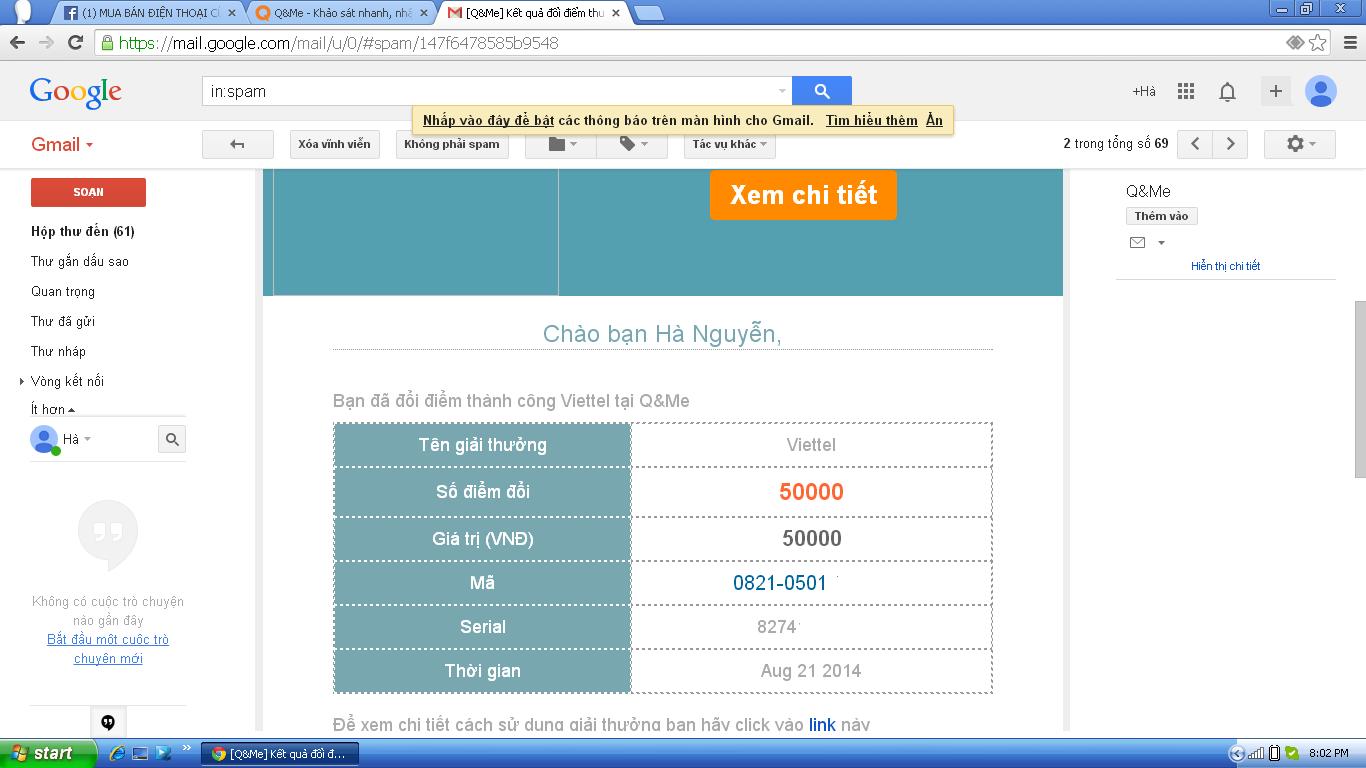Click the blue 'link' word in email
Screen dimensions: 1366x768
click(822, 724)
